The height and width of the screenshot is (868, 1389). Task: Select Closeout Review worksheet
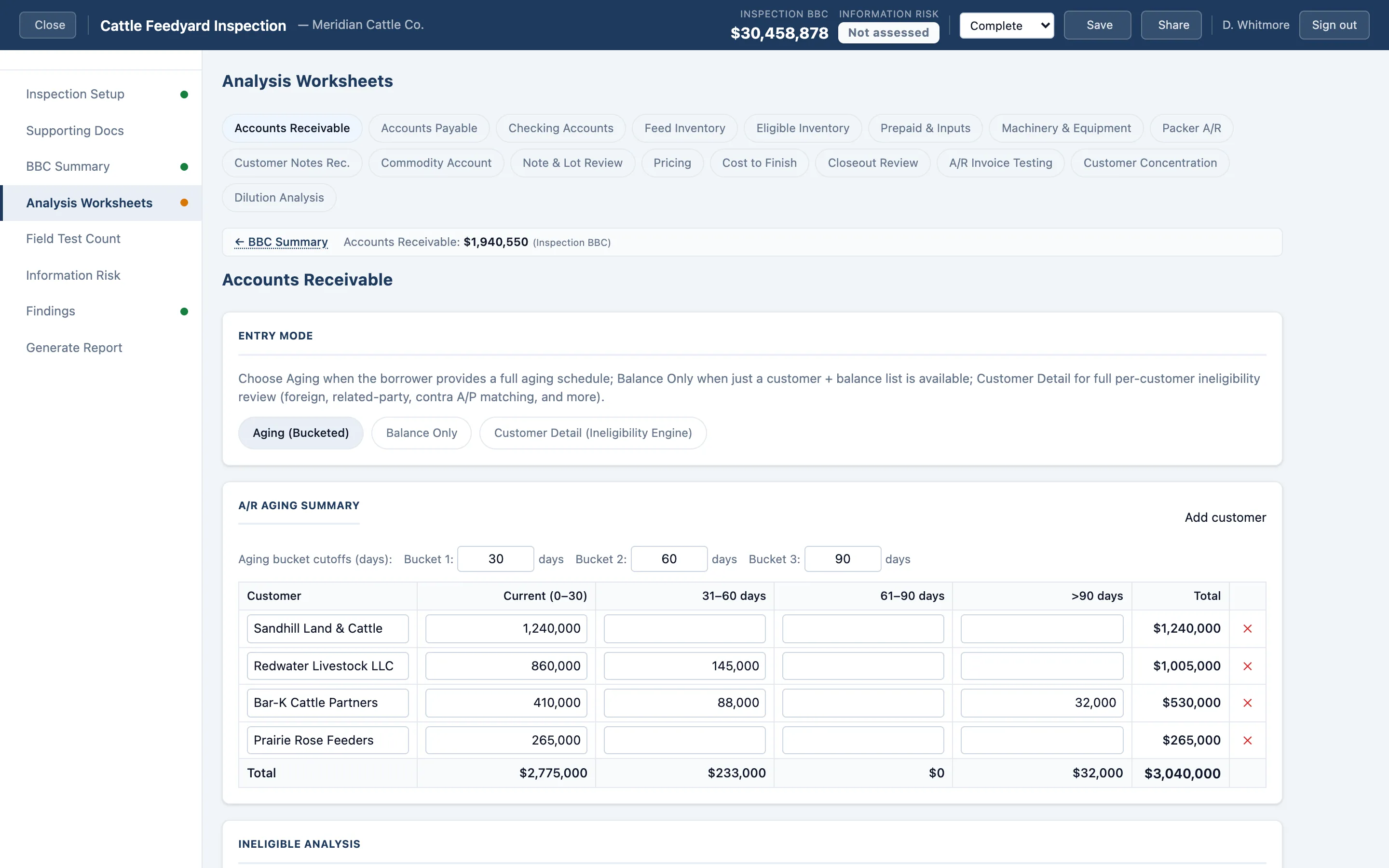coord(872,163)
